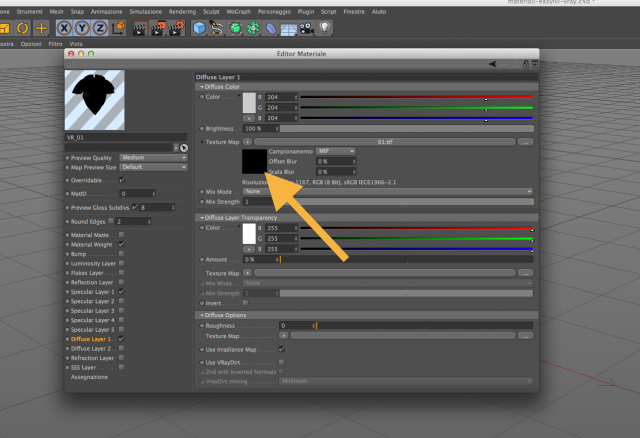Click the Transparency white color swatch

click(x=249, y=233)
